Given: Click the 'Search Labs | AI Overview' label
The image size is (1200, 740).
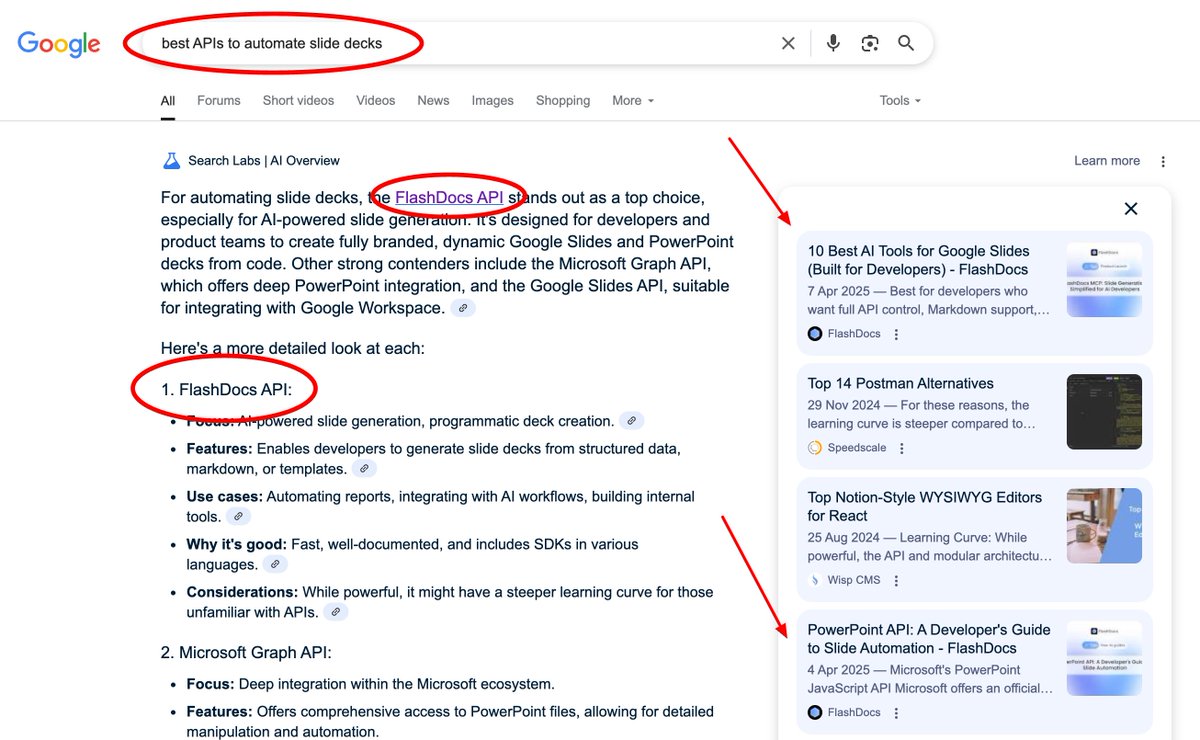Looking at the screenshot, I should (264, 161).
